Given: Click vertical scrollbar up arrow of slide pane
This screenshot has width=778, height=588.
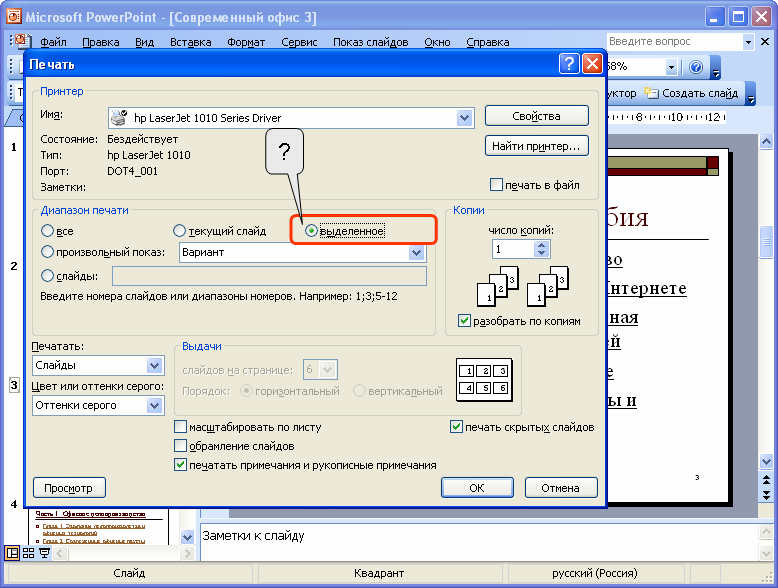Looking at the screenshot, I should (766, 142).
